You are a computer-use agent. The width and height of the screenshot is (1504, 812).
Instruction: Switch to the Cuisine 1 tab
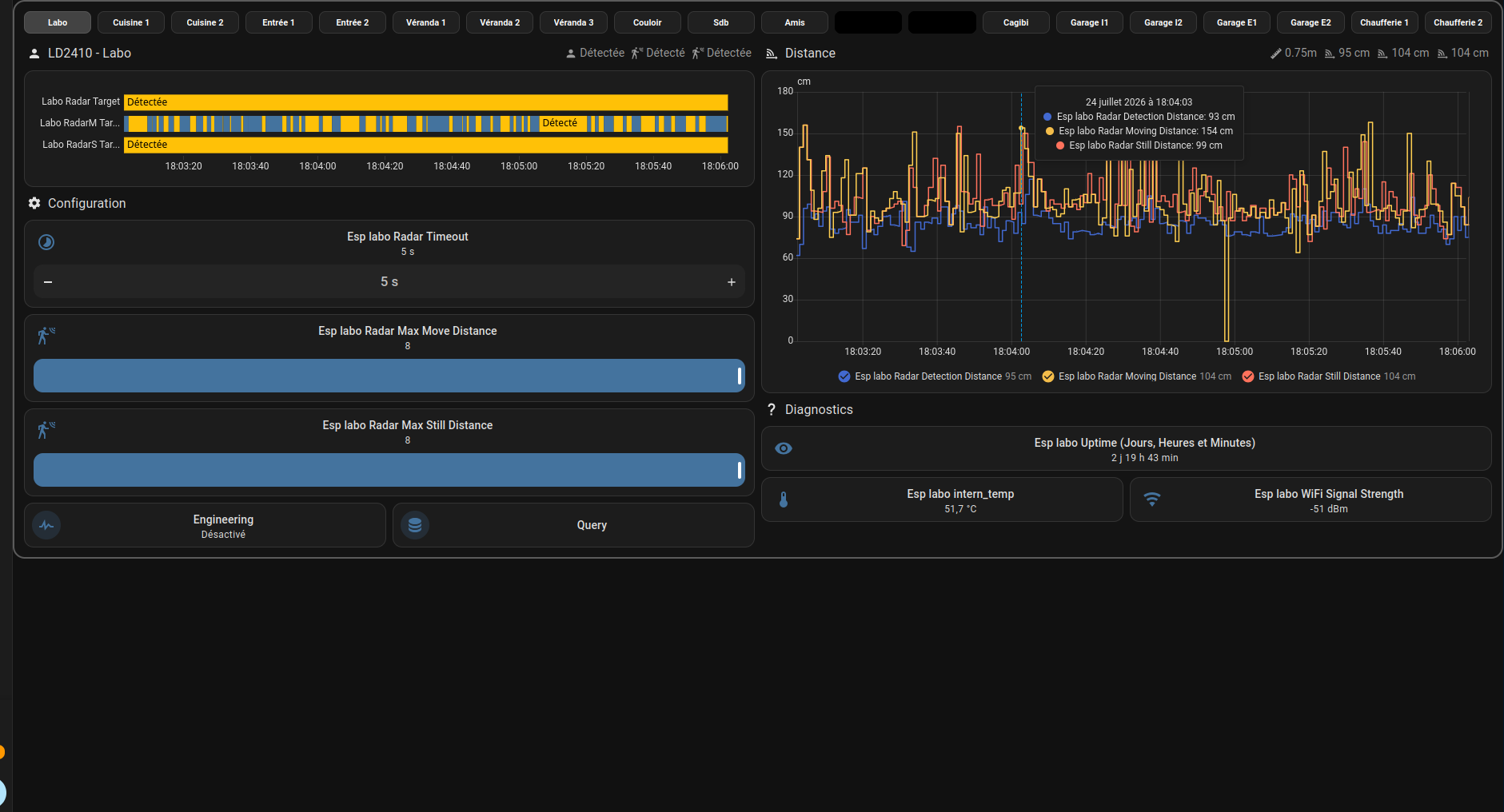131,22
